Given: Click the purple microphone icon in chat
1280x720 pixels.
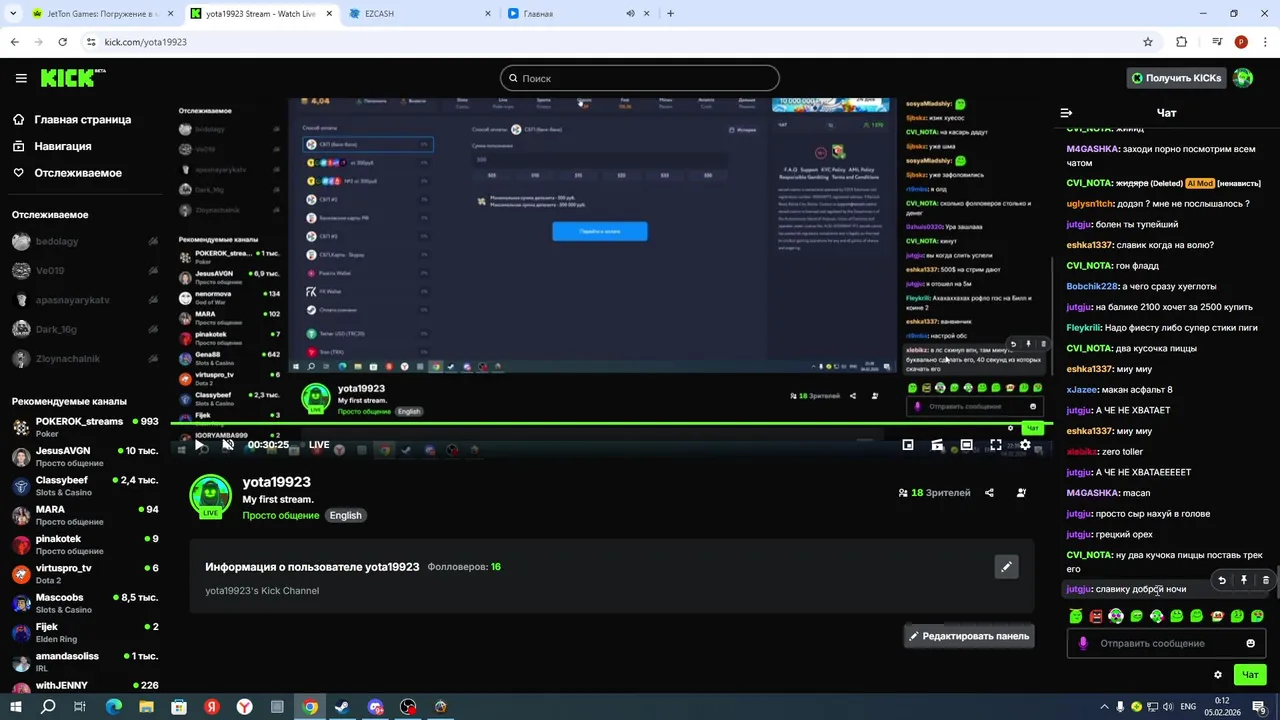Looking at the screenshot, I should click(1082, 643).
